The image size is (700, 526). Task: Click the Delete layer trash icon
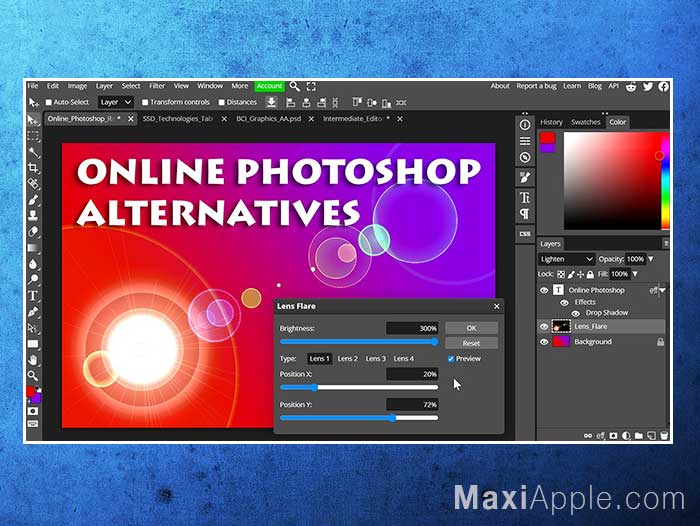pos(664,435)
